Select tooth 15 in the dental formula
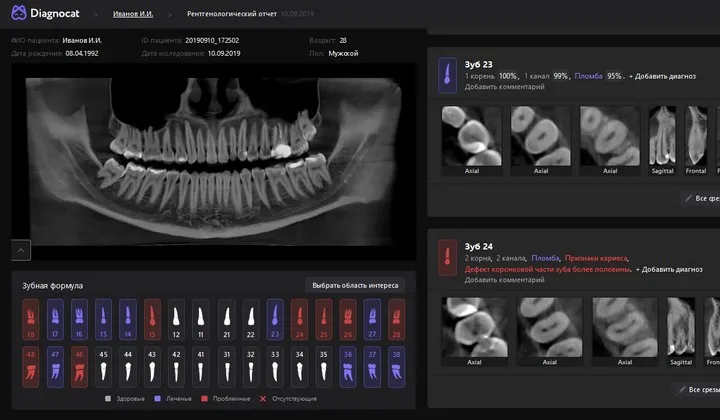 [x=103, y=319]
